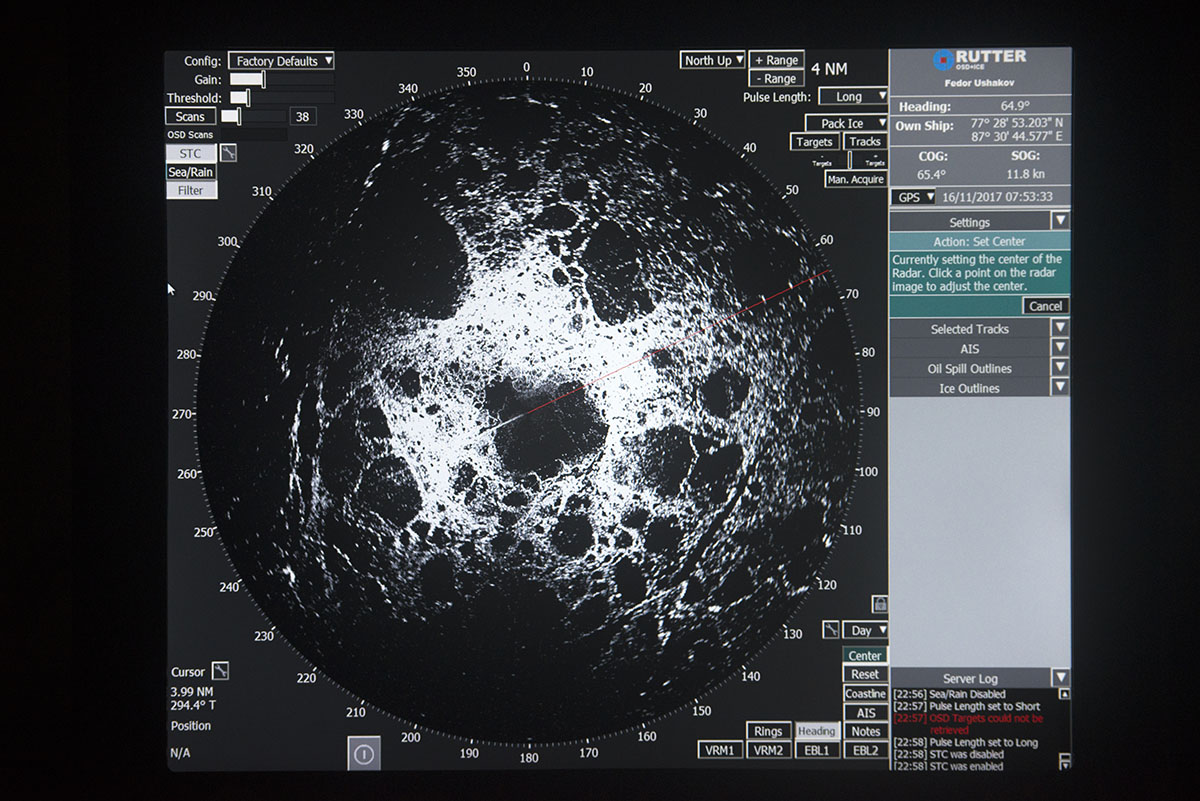Toggle the STC button

[x=190, y=153]
